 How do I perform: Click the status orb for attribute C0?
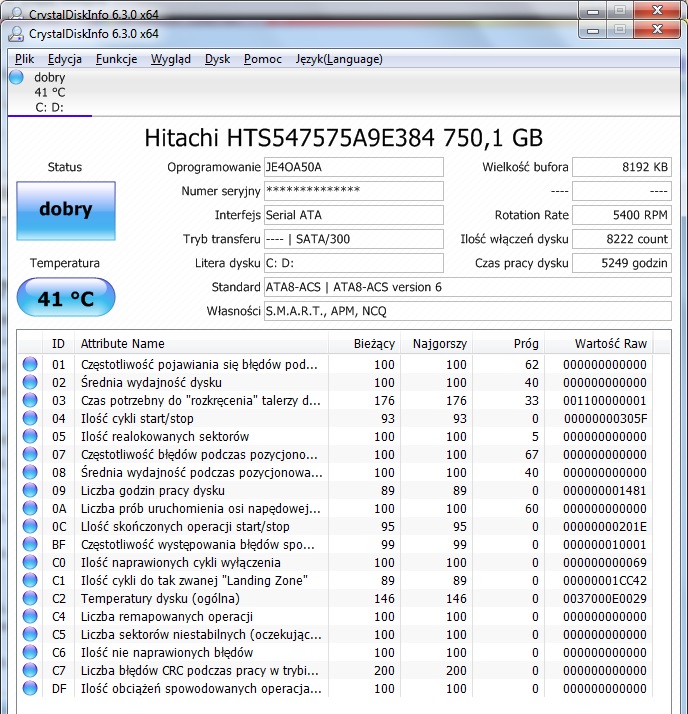pos(30,562)
